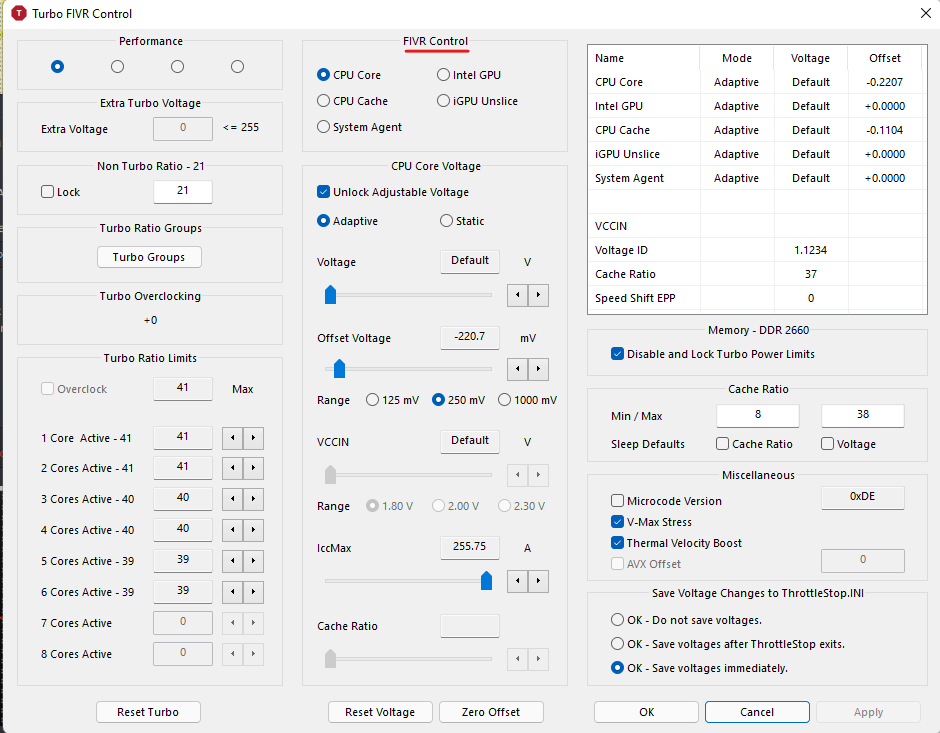The width and height of the screenshot is (940, 733).
Task: Increase the 6 Cores Active ratio arrow
Action: coord(254,592)
